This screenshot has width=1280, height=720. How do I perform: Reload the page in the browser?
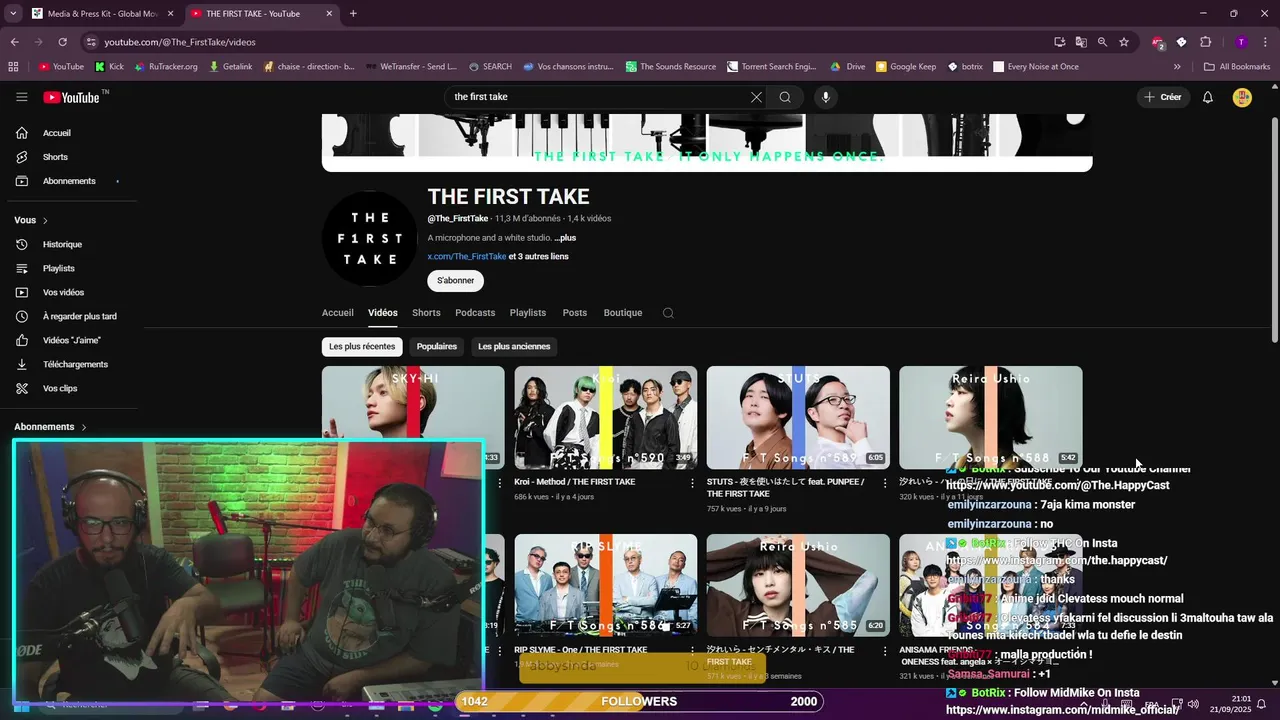(62, 42)
